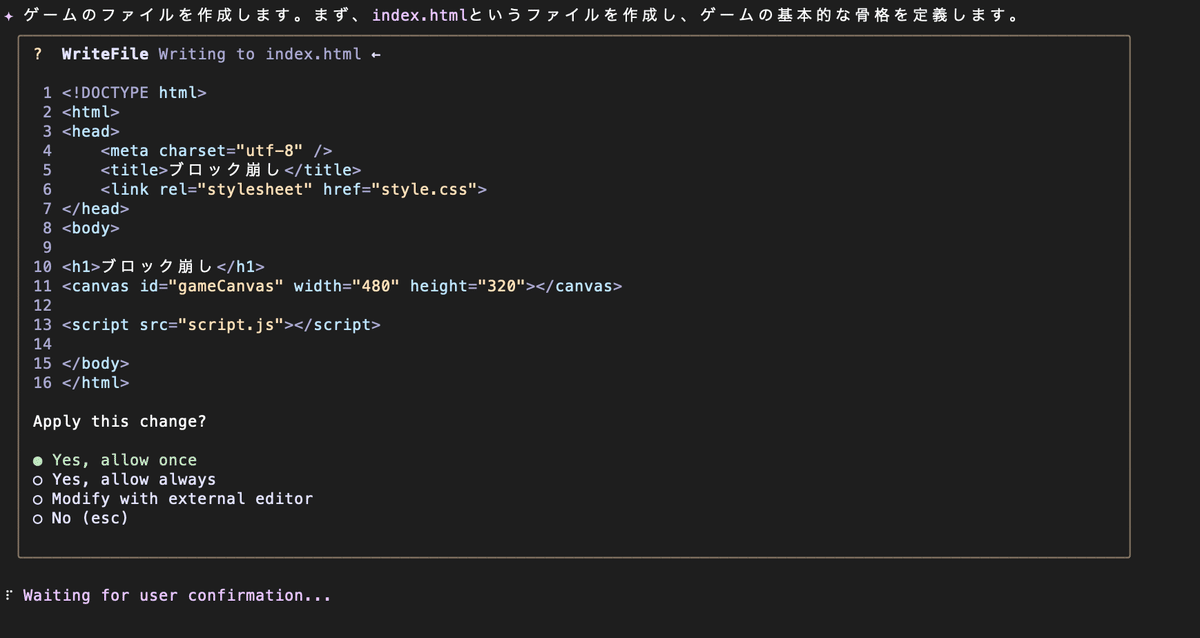Click the meta charset="utf-8" line
The width and height of the screenshot is (1200, 638).
[216, 151]
